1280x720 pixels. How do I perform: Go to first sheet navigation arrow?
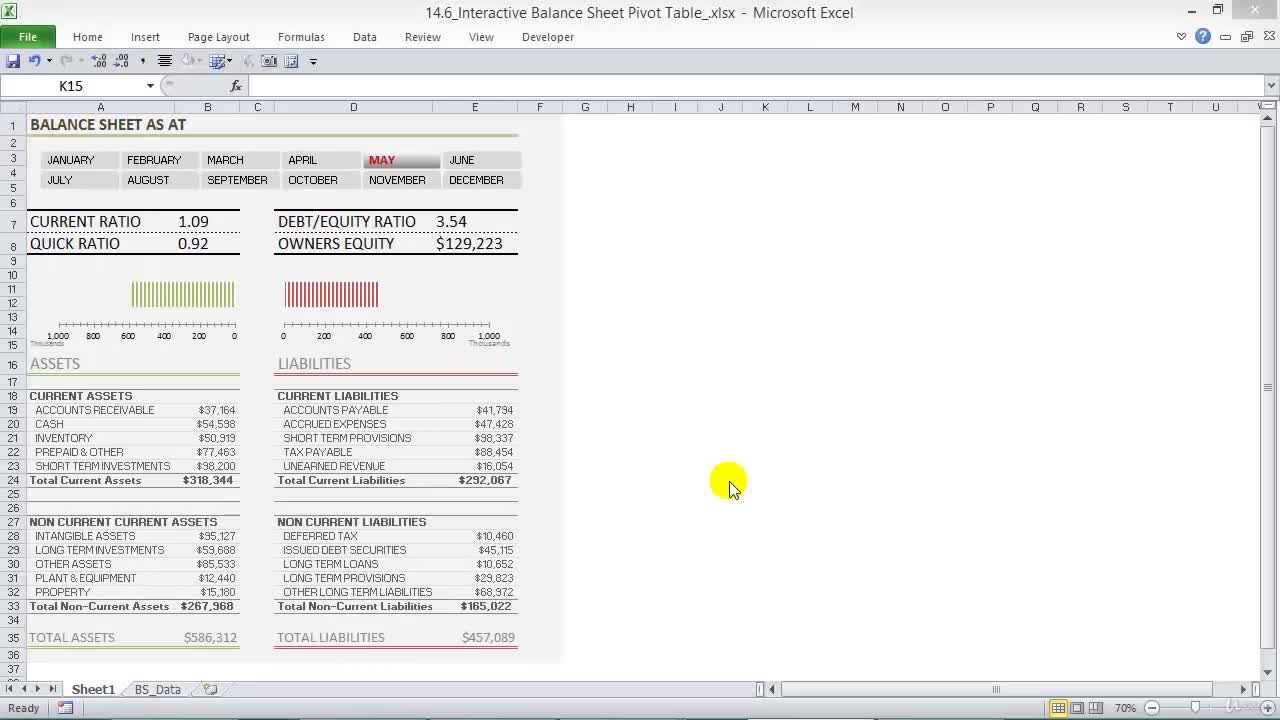[x=10, y=689]
